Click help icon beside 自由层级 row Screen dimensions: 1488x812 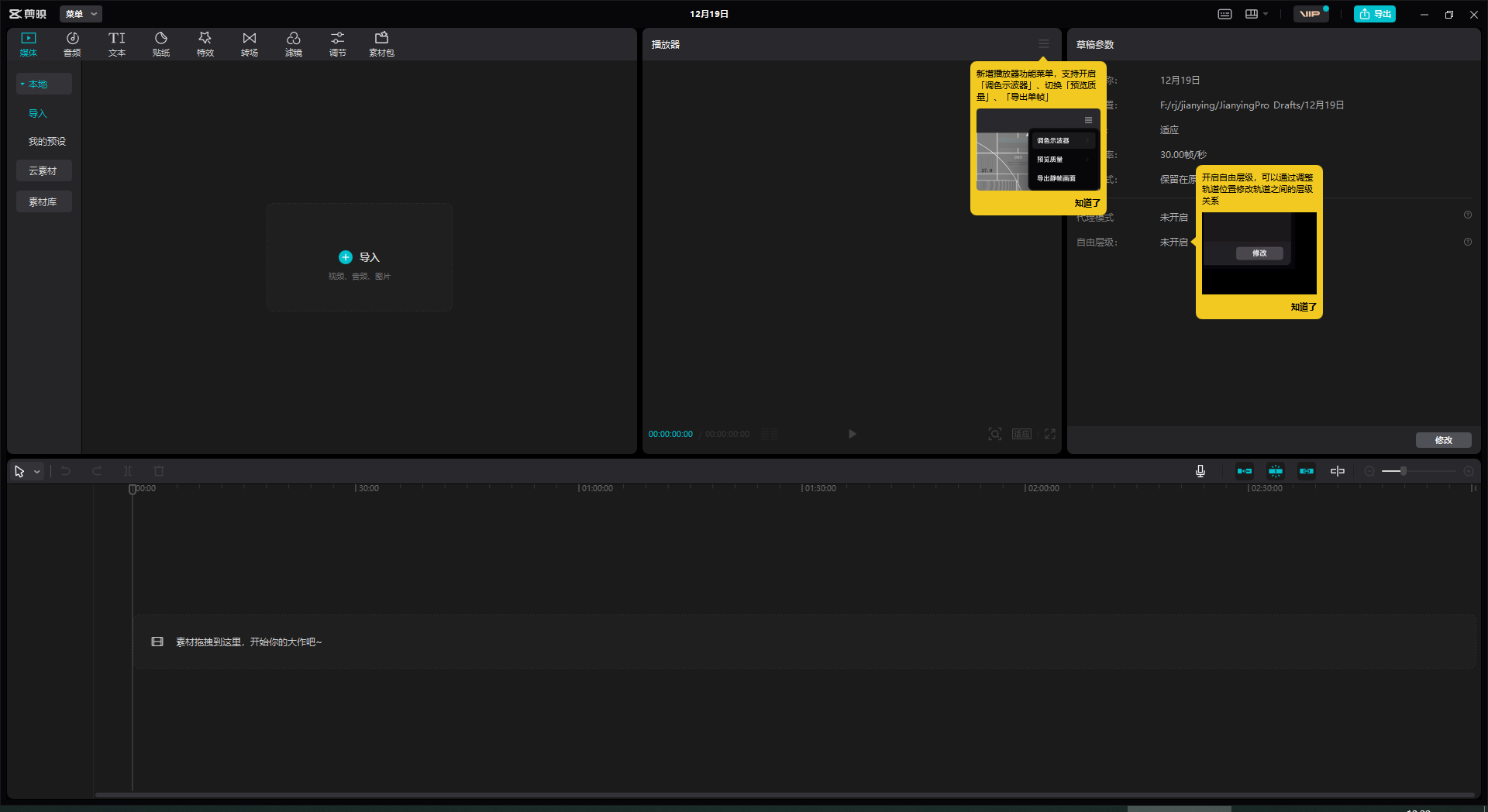[1468, 242]
